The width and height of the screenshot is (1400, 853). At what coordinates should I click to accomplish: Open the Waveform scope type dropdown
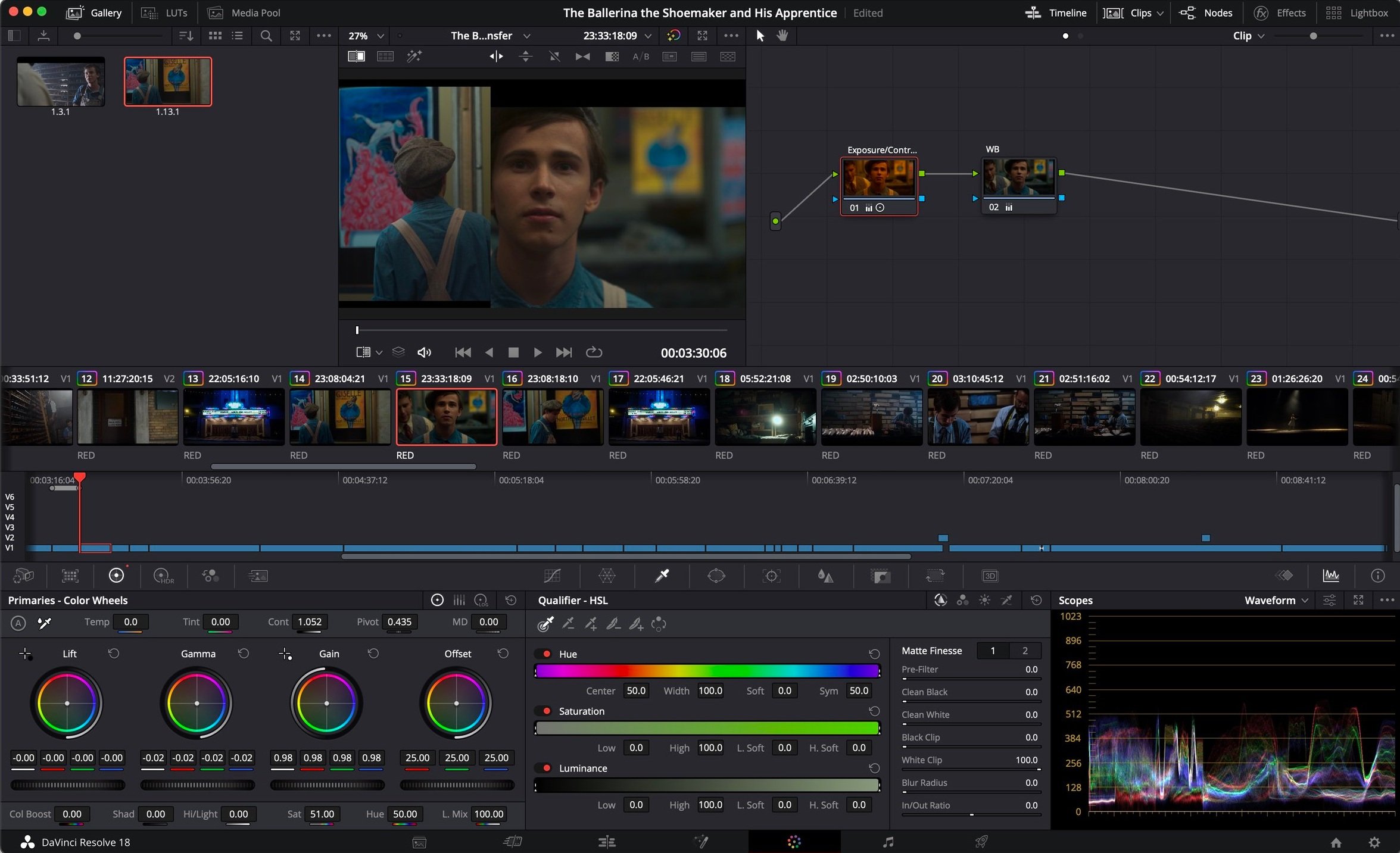[x=1276, y=600]
